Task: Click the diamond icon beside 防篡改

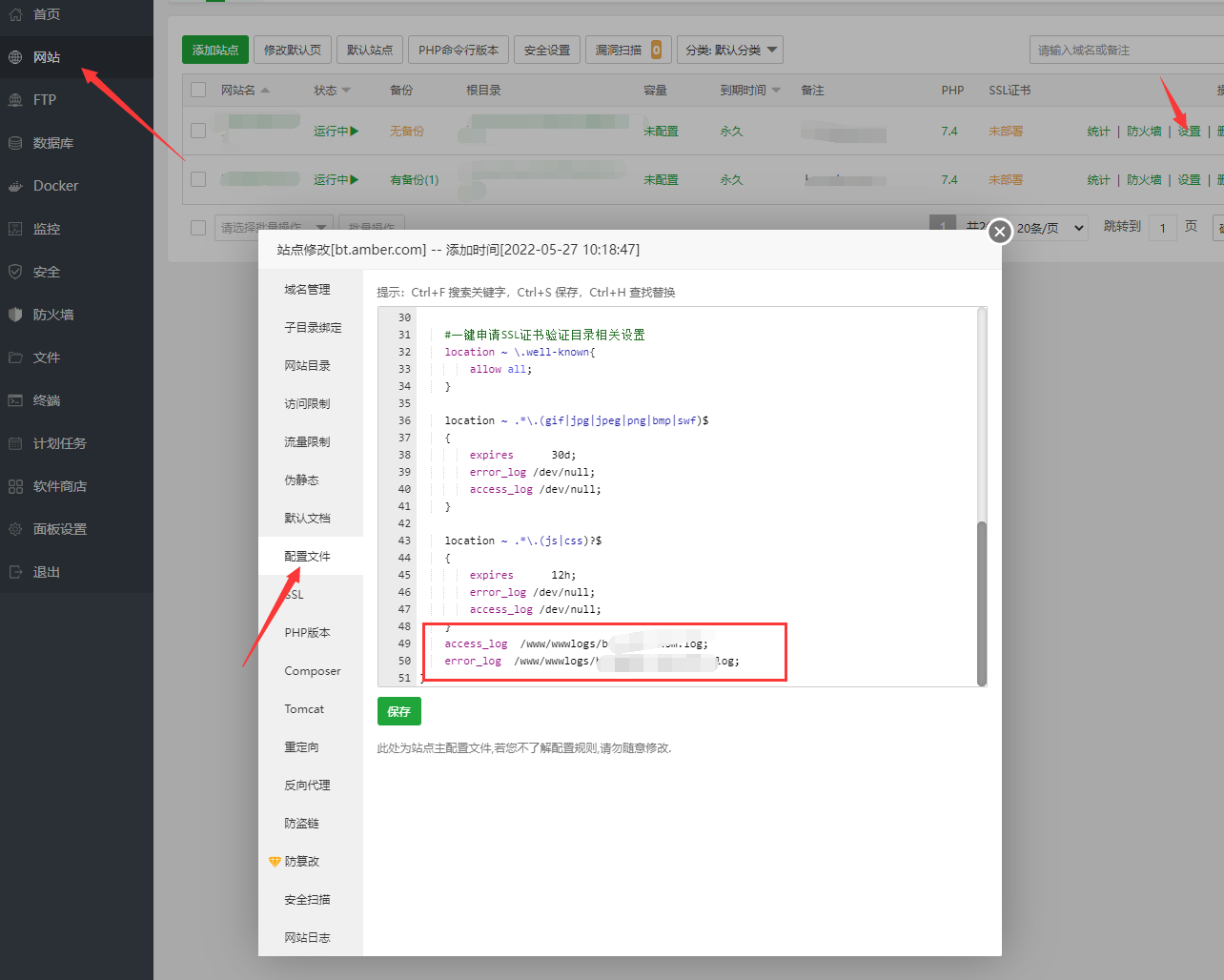Action: pos(275,862)
